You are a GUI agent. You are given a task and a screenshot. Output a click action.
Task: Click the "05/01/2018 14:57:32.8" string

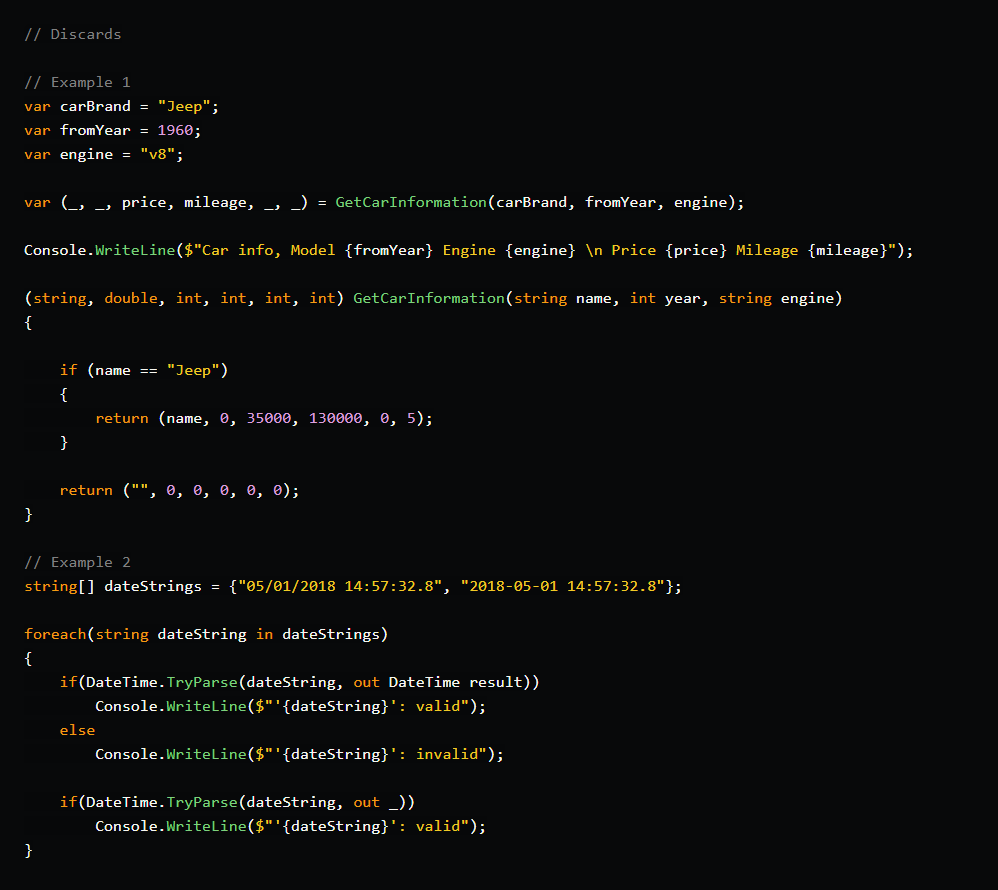(x=340, y=586)
